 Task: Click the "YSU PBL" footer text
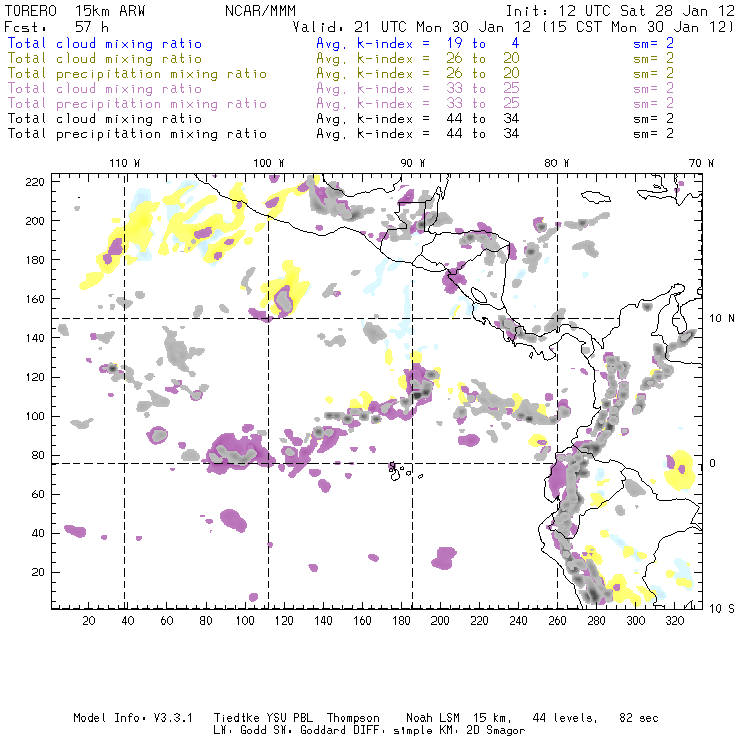pos(289,718)
